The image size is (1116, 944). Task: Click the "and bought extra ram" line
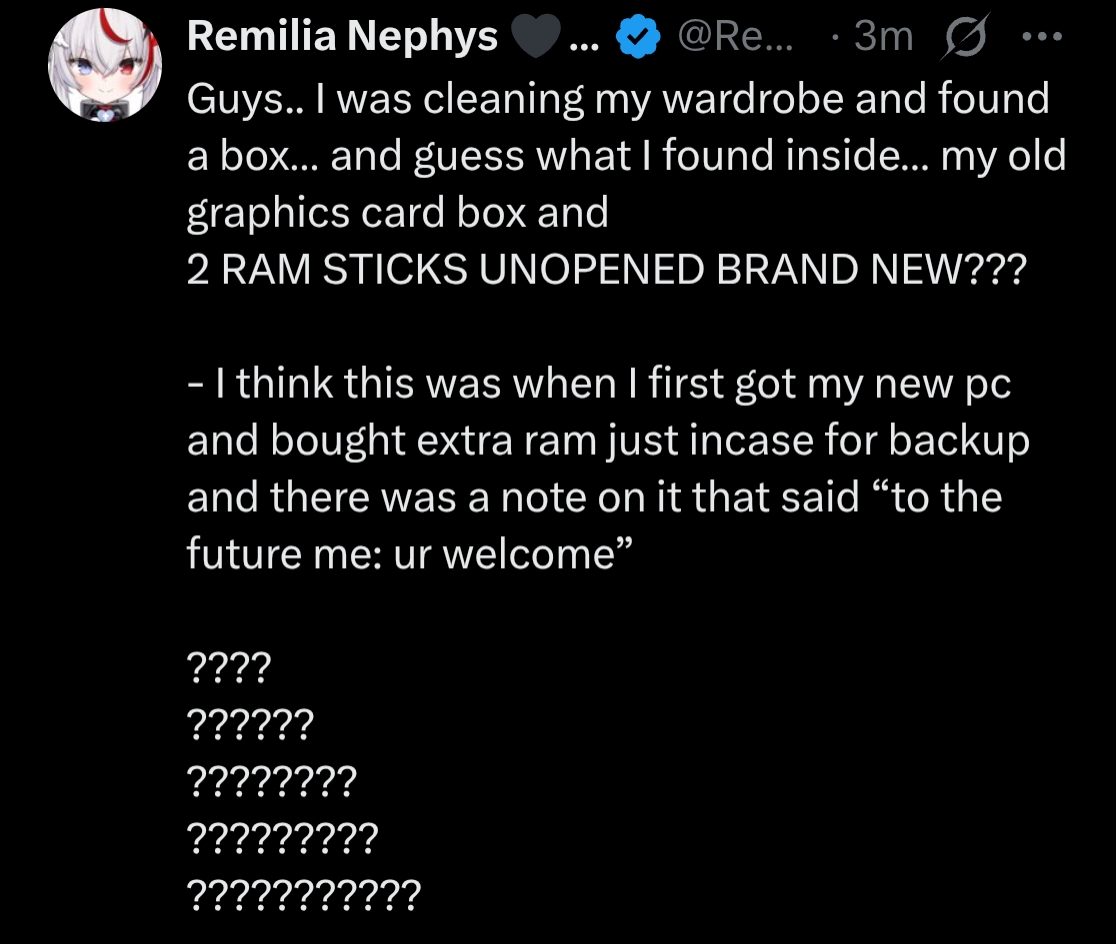(608, 440)
